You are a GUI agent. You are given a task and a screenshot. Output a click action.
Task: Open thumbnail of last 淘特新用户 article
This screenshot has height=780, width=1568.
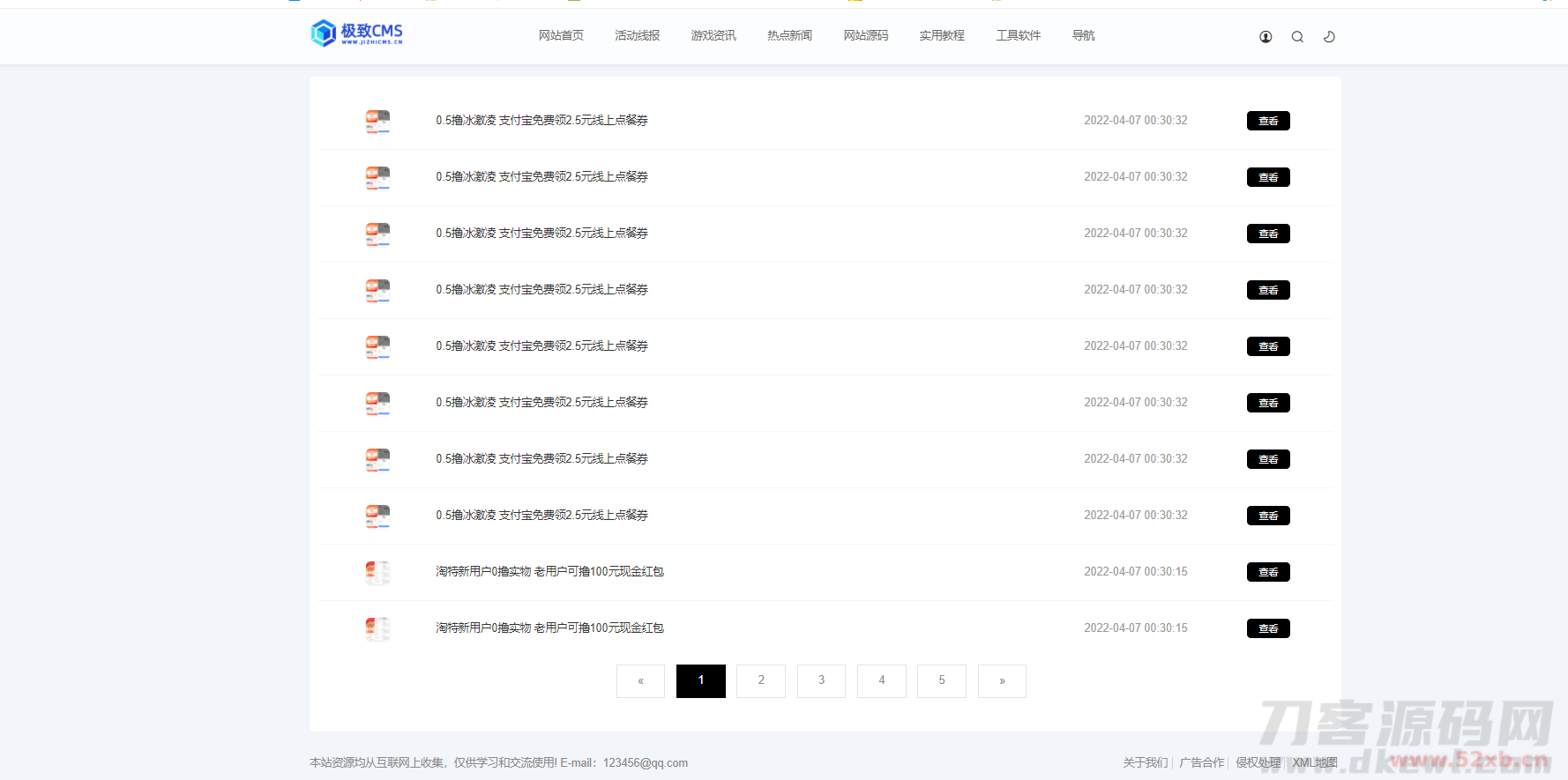(377, 628)
